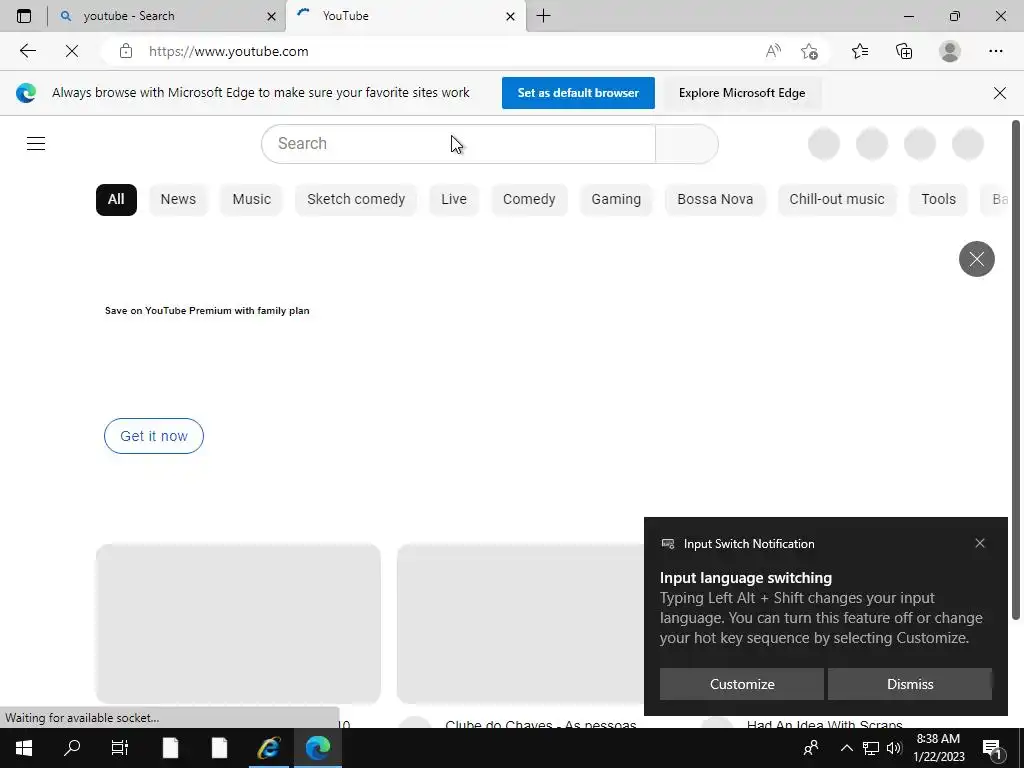The width and height of the screenshot is (1024, 768).
Task: Open the Favorites list icon
Action: pyautogui.click(x=860, y=51)
